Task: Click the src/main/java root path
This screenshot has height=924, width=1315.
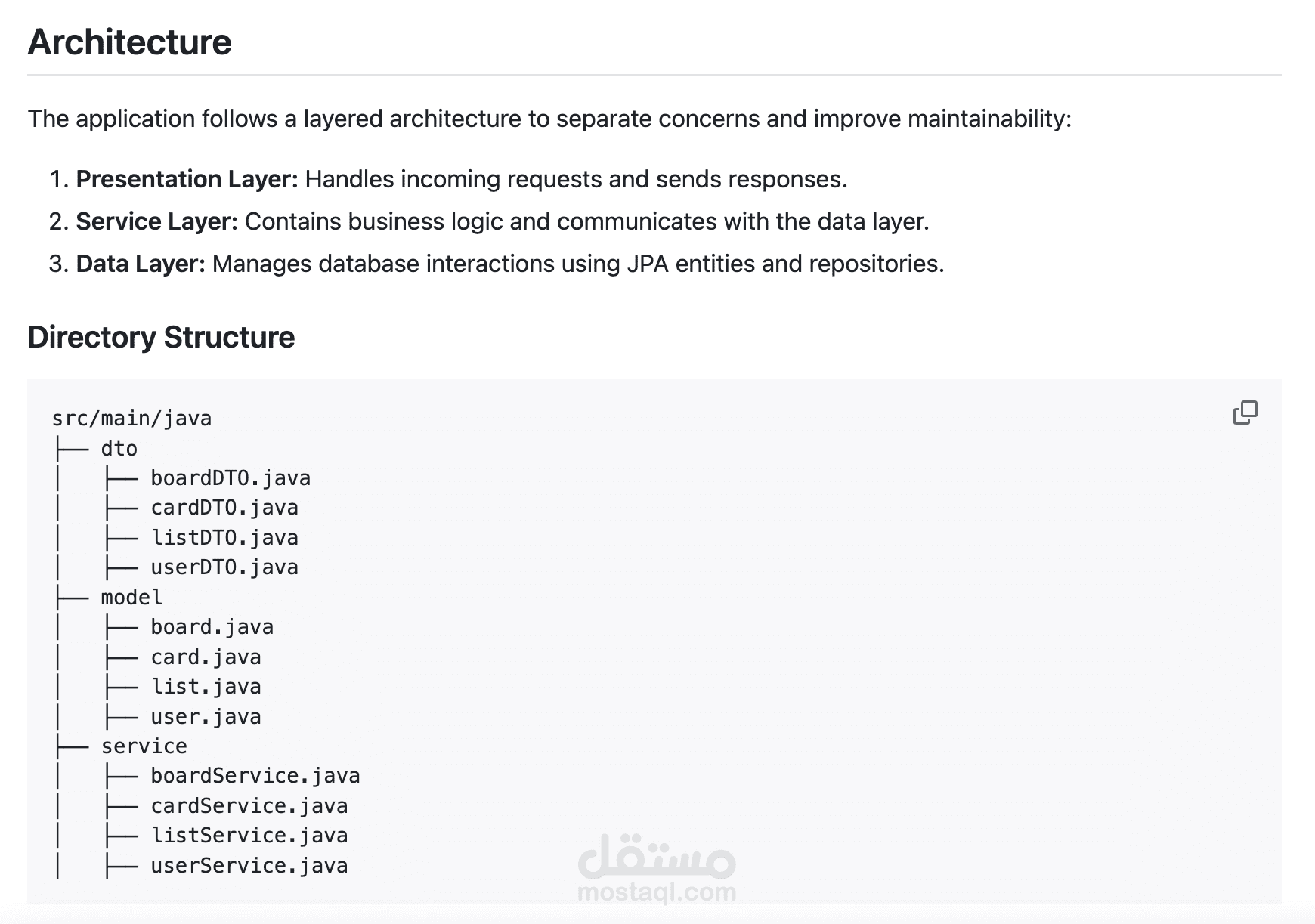Action: coord(131,419)
